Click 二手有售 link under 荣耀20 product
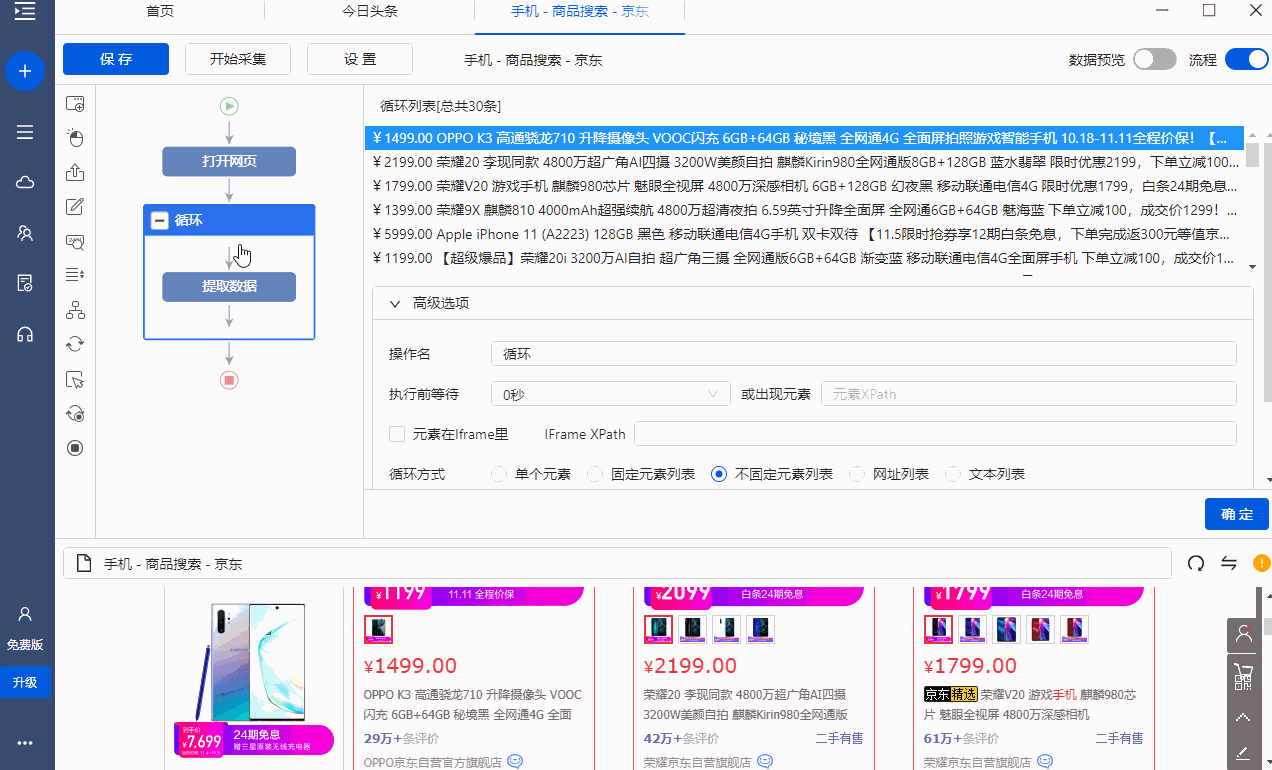Image resolution: width=1272 pixels, height=770 pixels. pos(837,739)
